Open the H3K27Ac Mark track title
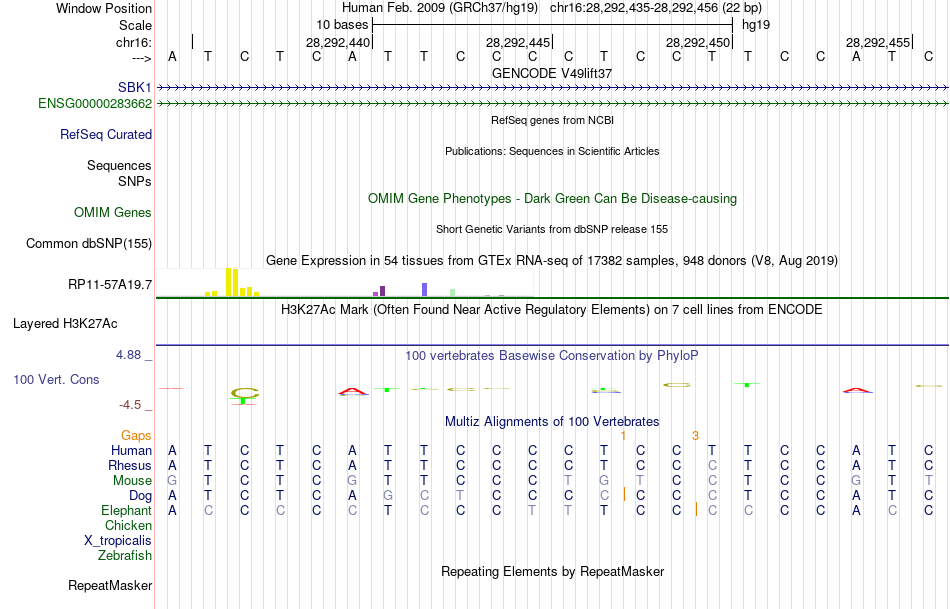The image size is (950, 609). [x=552, y=310]
